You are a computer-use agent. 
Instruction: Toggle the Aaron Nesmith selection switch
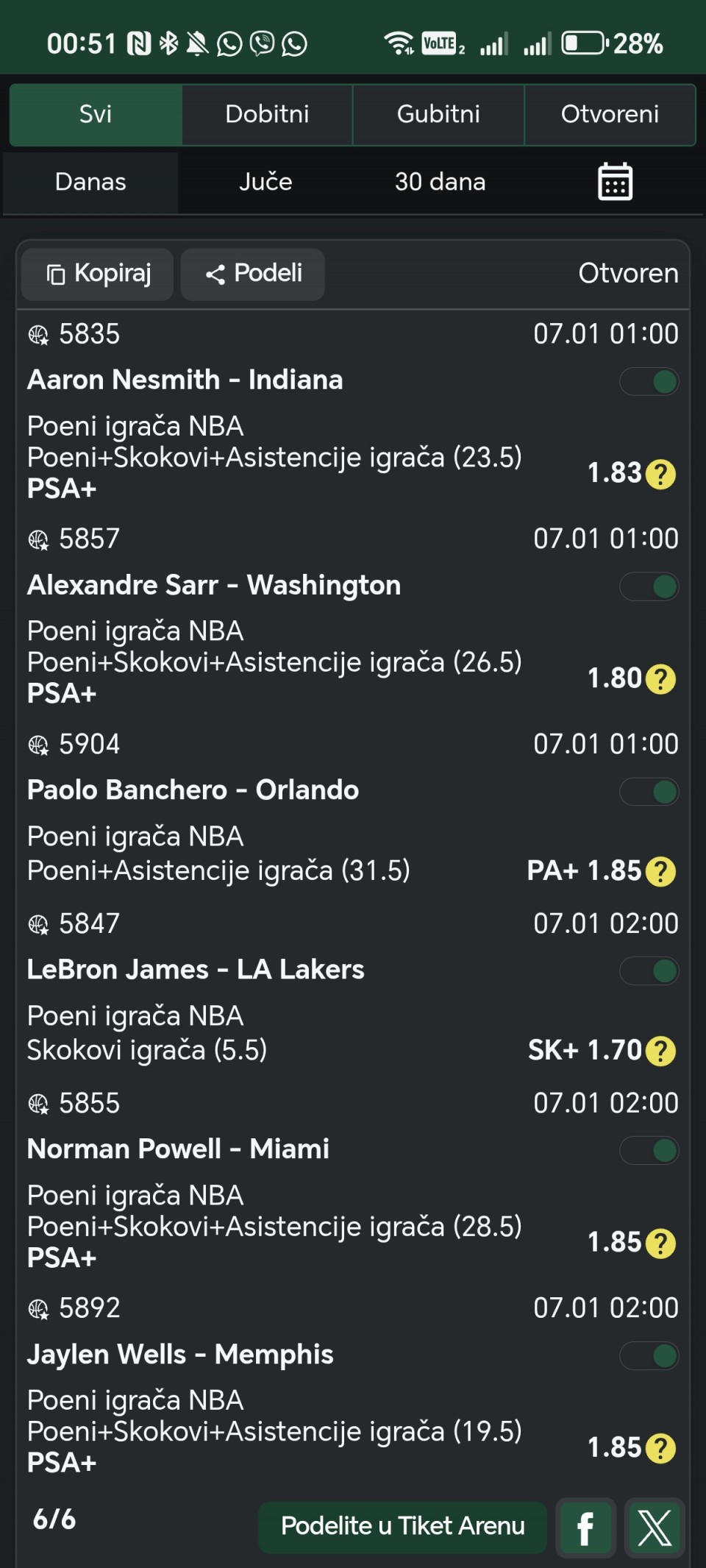649,382
